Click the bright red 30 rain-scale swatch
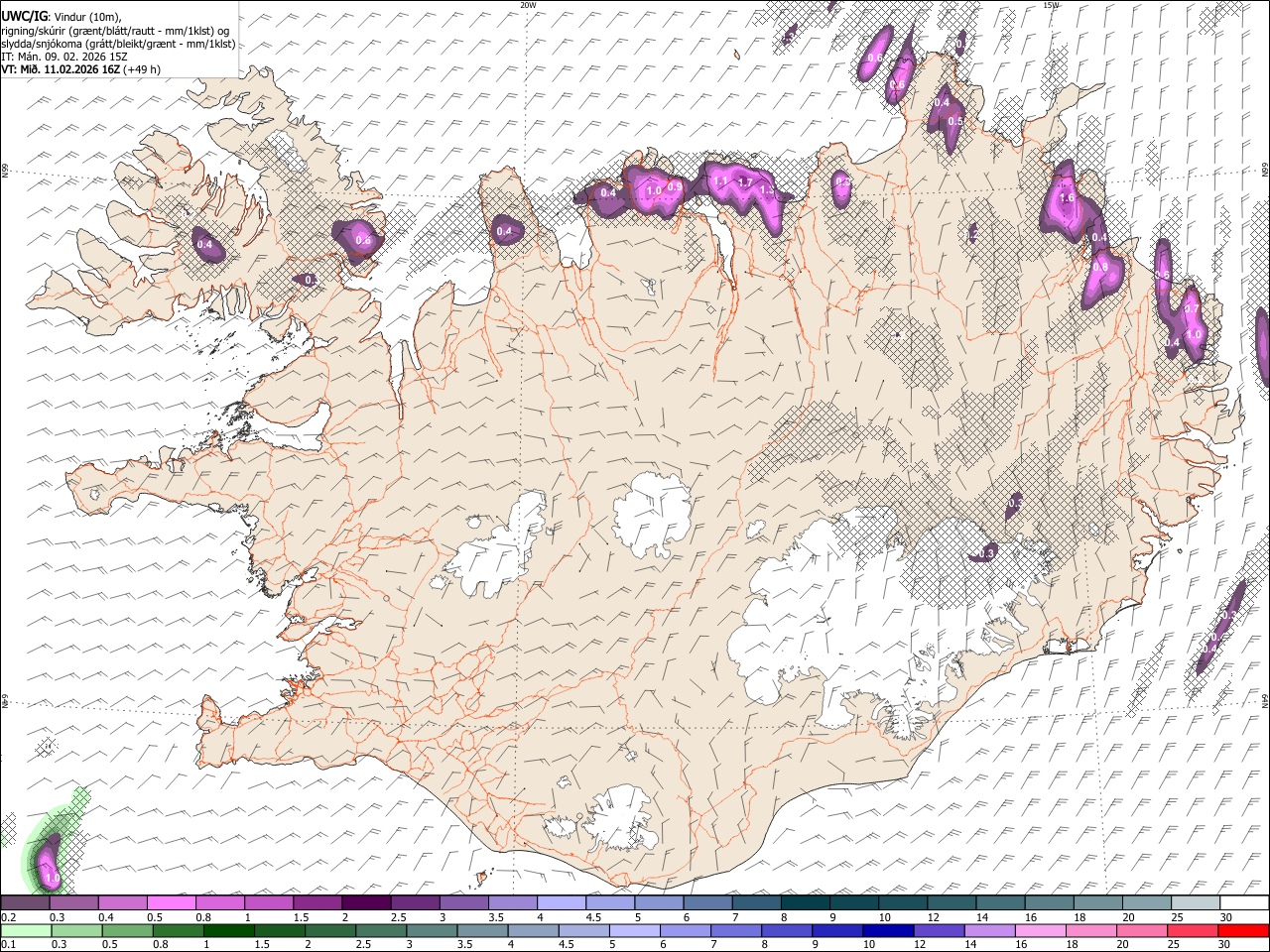The height and width of the screenshot is (952, 1270). [1243, 930]
